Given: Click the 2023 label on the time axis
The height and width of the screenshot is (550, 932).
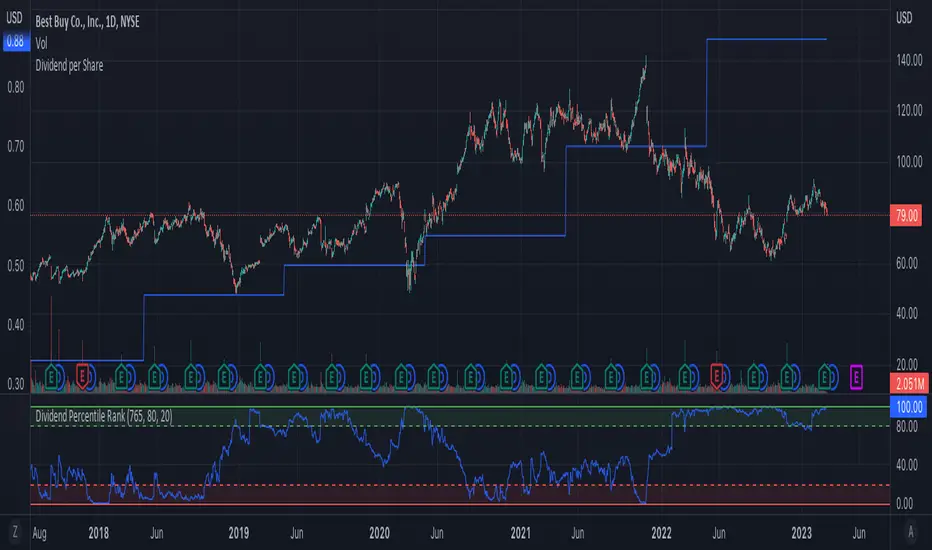Looking at the screenshot, I should (802, 533).
